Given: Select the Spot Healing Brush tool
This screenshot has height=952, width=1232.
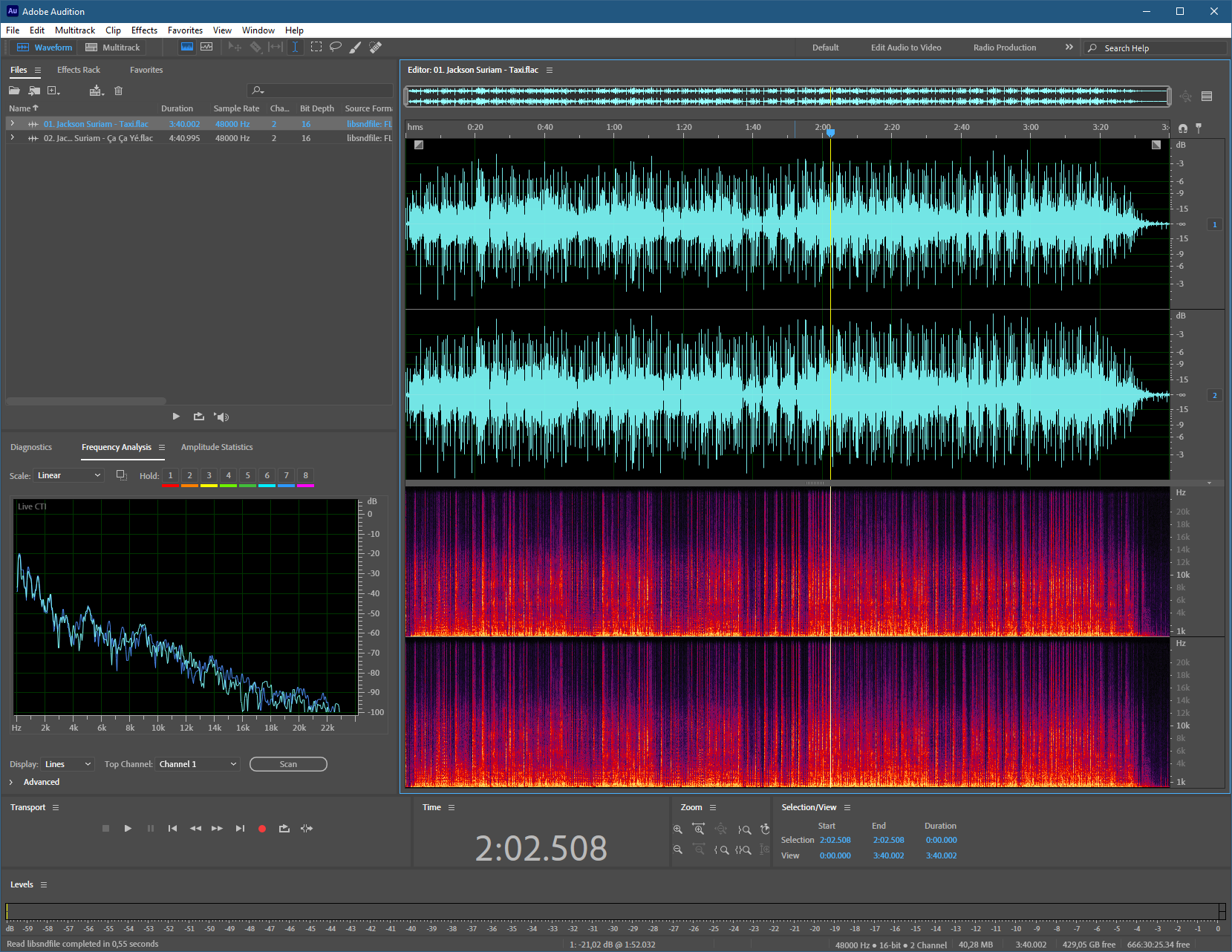Looking at the screenshot, I should [x=376, y=47].
